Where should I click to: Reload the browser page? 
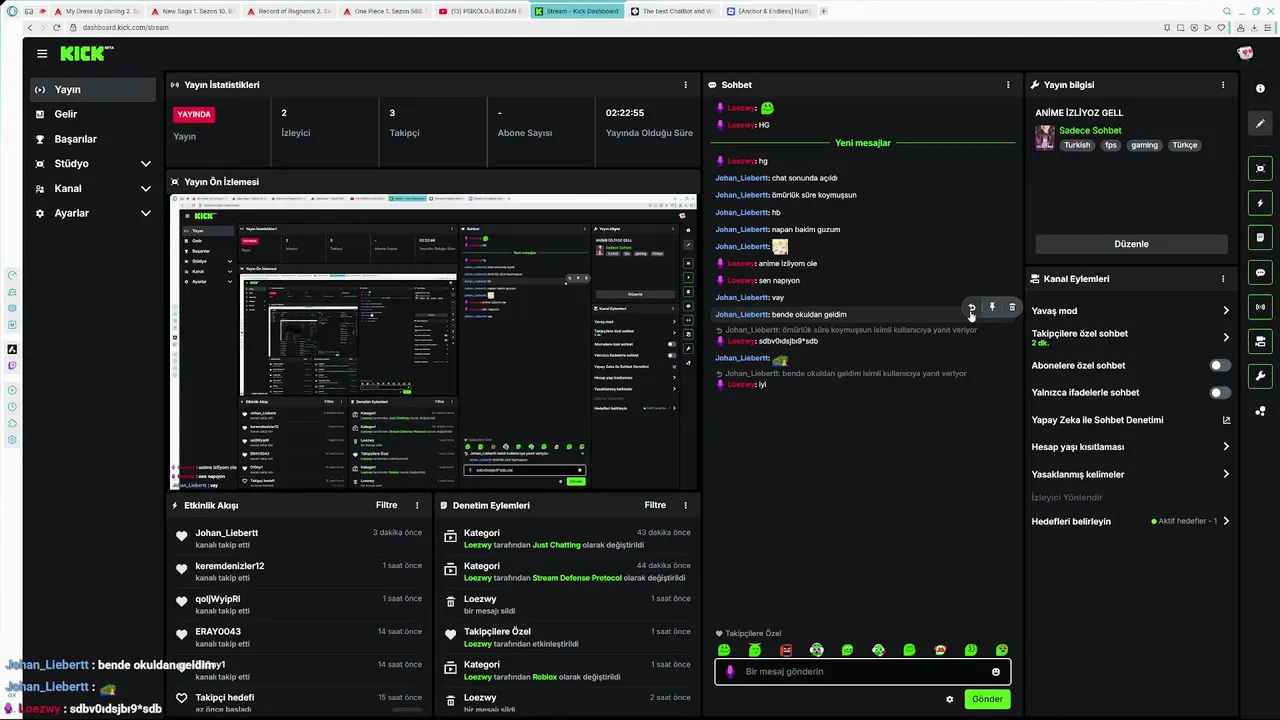point(57,27)
